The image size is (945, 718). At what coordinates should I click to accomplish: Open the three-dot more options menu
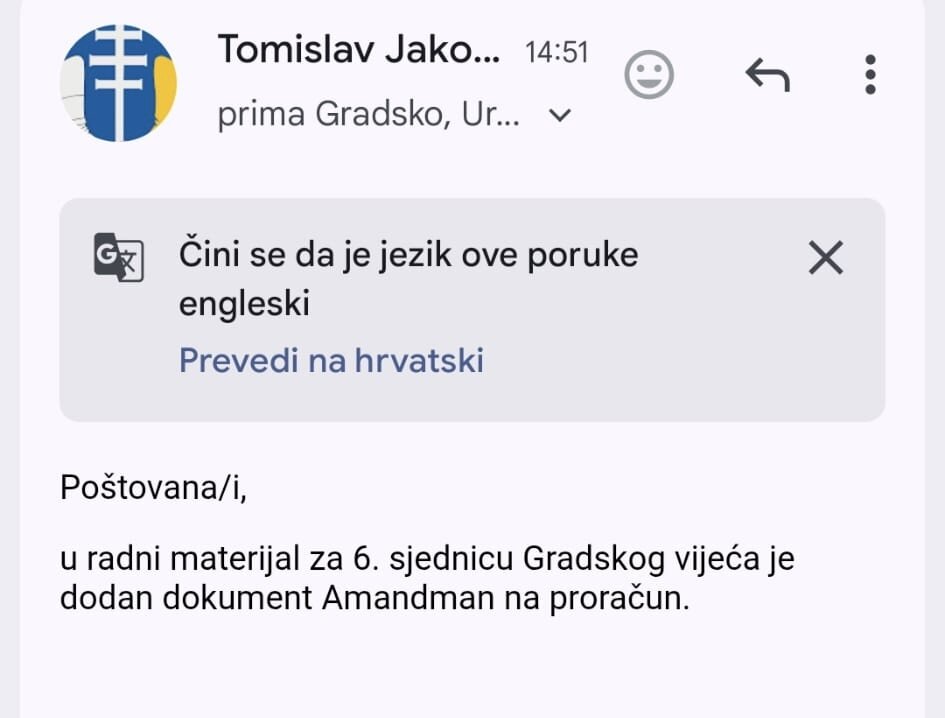(x=870, y=75)
